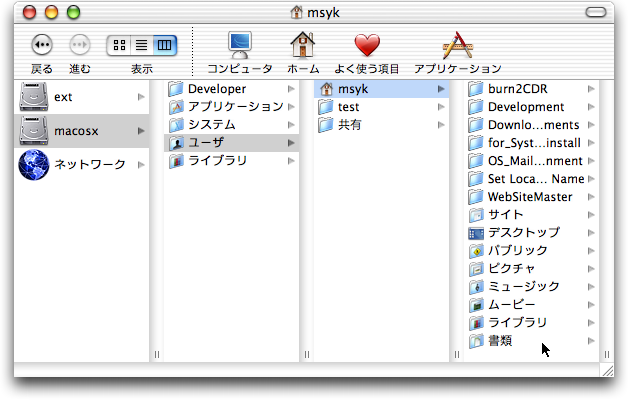Viewport: 628px width, 400px height.
Task: Expand the burn2CDR folder arrow
Action: pyautogui.click(x=591, y=89)
